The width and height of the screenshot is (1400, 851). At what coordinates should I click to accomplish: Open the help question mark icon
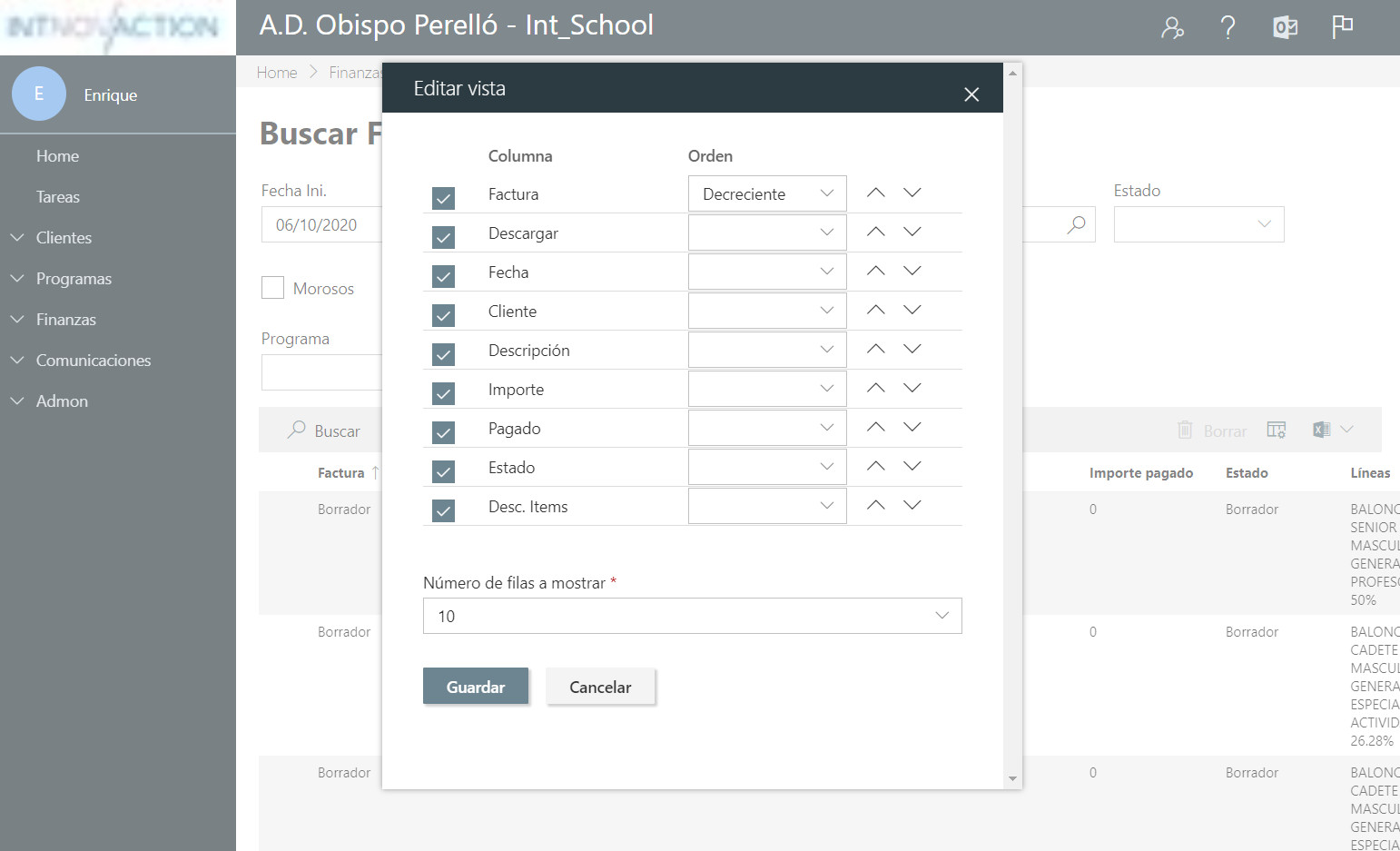(x=1227, y=27)
